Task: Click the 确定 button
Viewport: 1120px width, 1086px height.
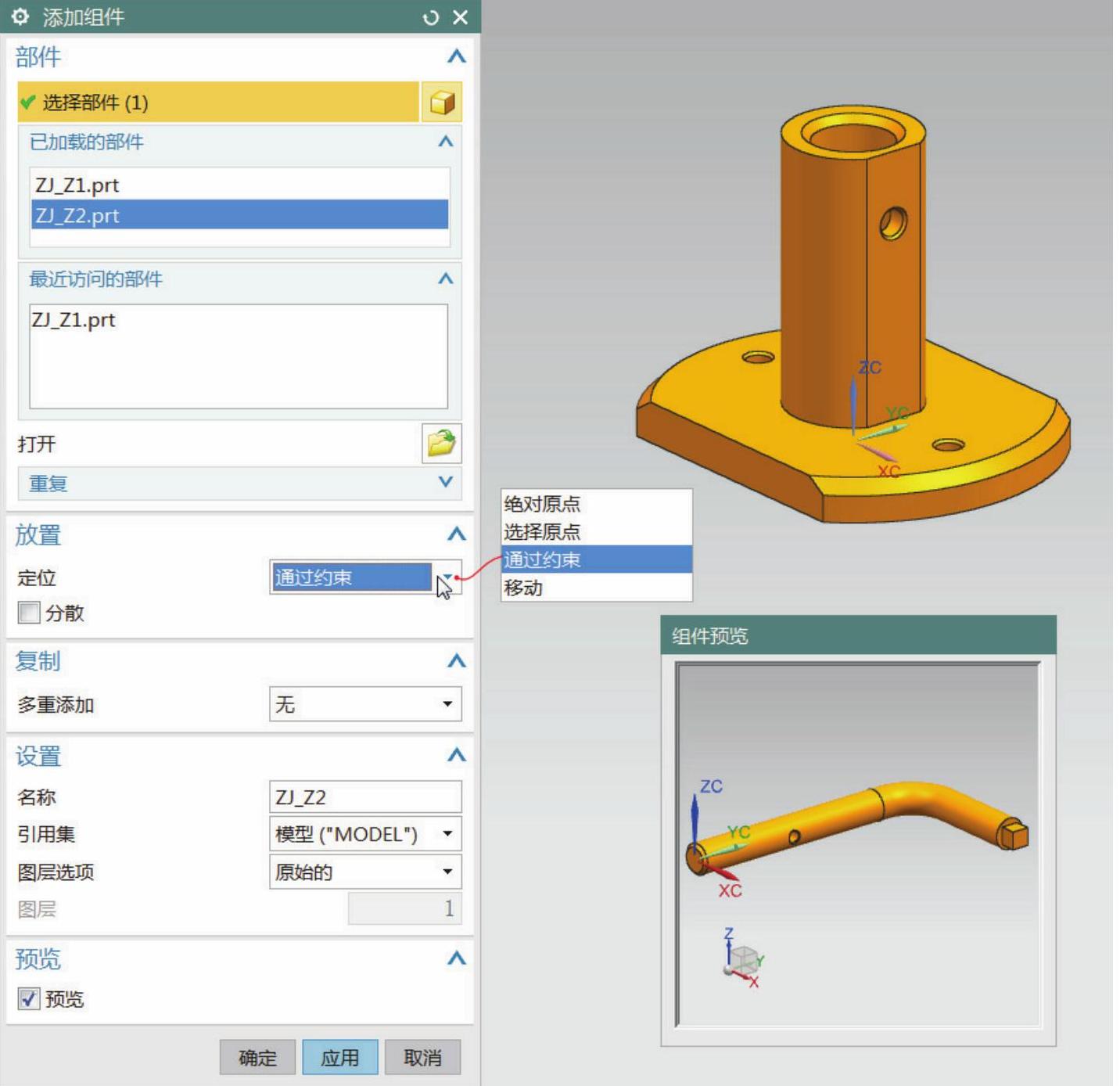Action: pos(257,1058)
